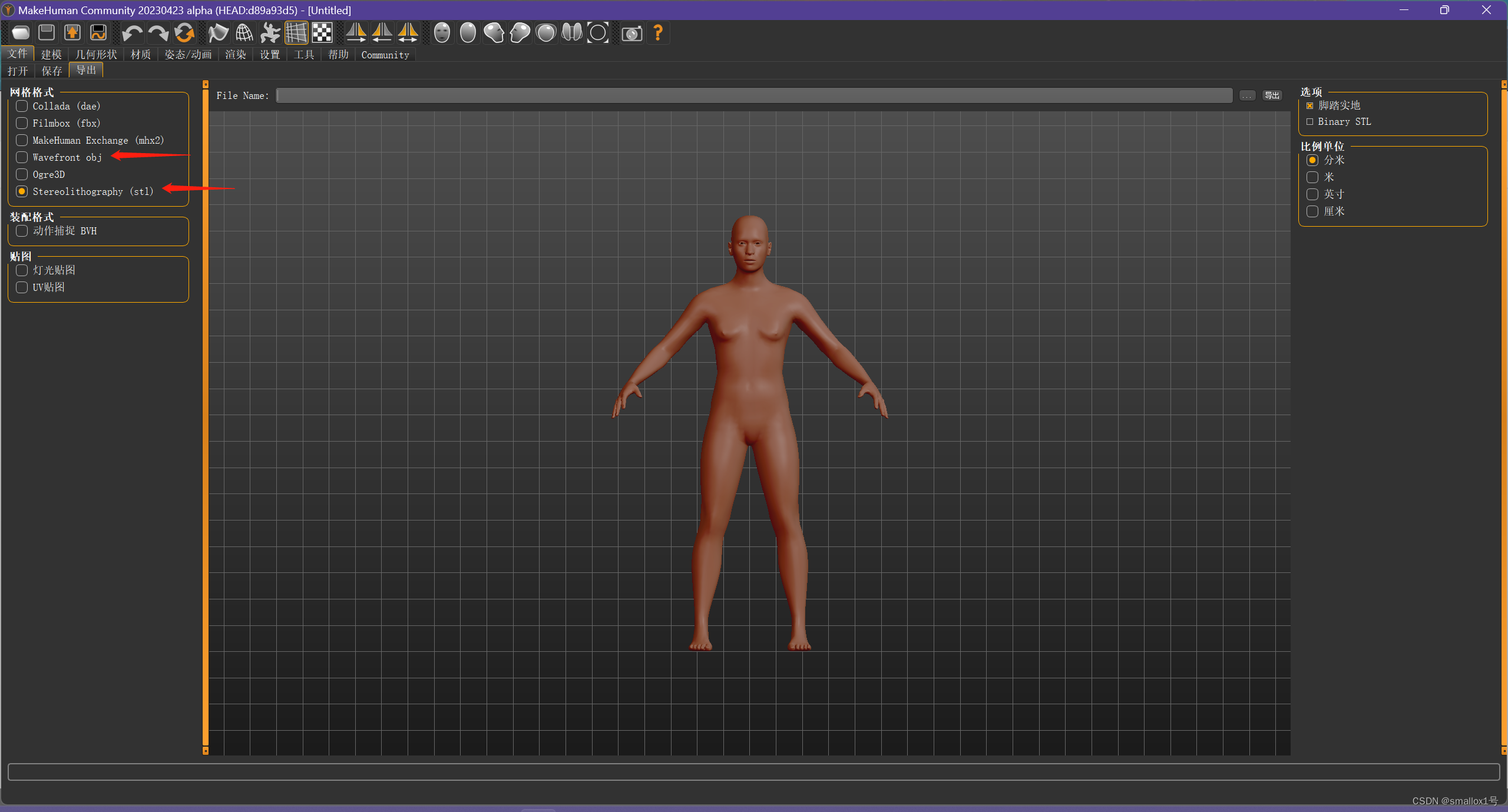Click the symmetry right-arrow toolbar icon
This screenshot has width=1508, height=812.
coord(356,33)
